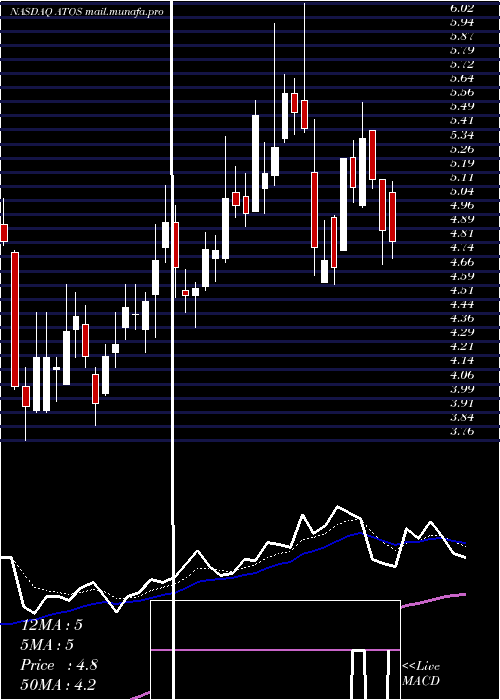Click the '5MA : 5' indicator text

pyautogui.click(x=47, y=645)
